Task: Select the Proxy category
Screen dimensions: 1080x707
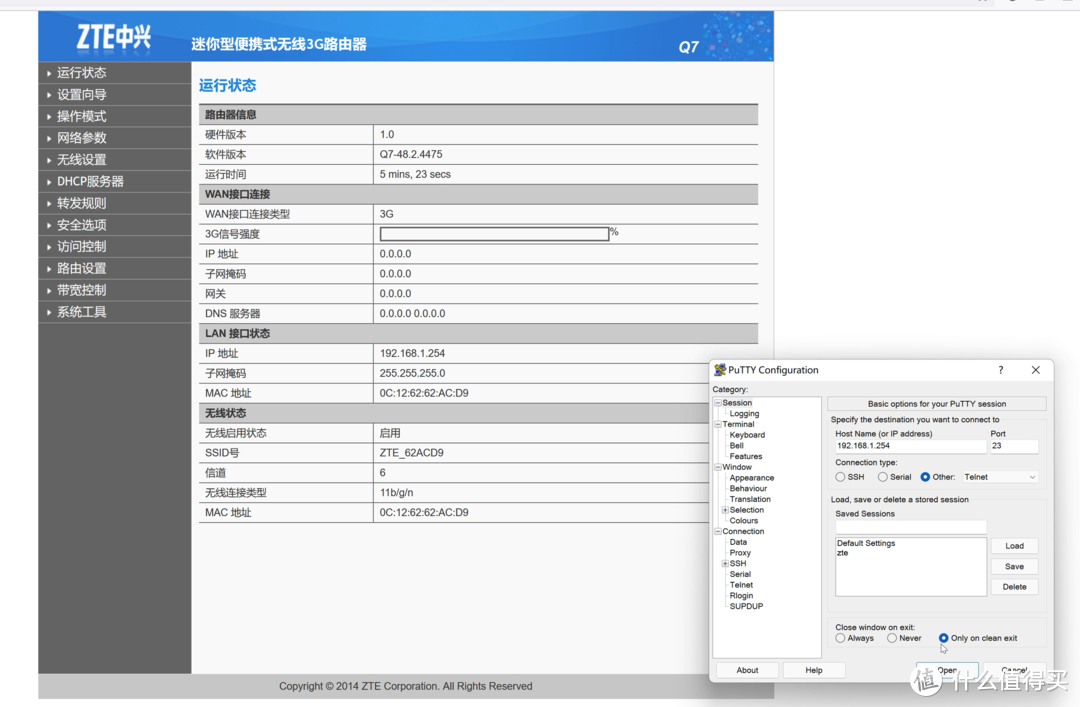Action: coord(739,552)
